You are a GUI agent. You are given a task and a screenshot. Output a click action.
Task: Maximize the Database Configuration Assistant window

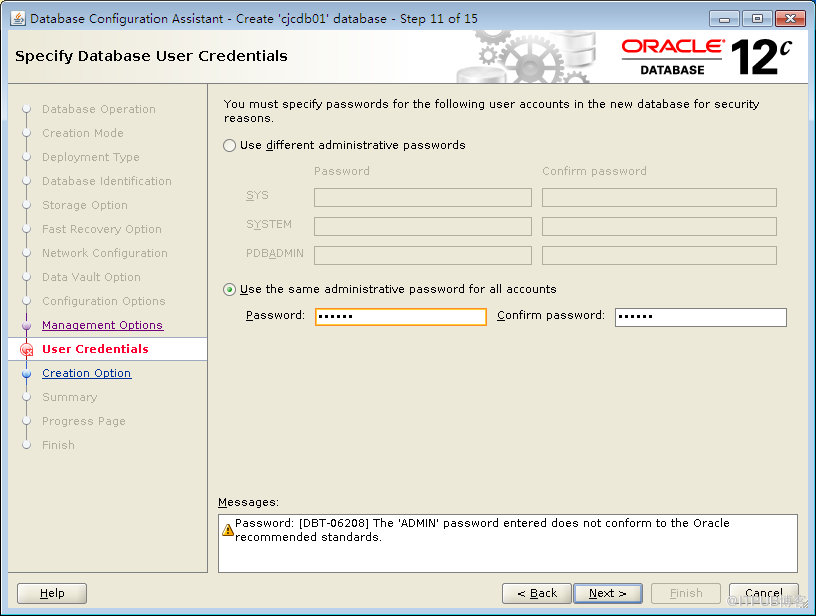(x=757, y=19)
